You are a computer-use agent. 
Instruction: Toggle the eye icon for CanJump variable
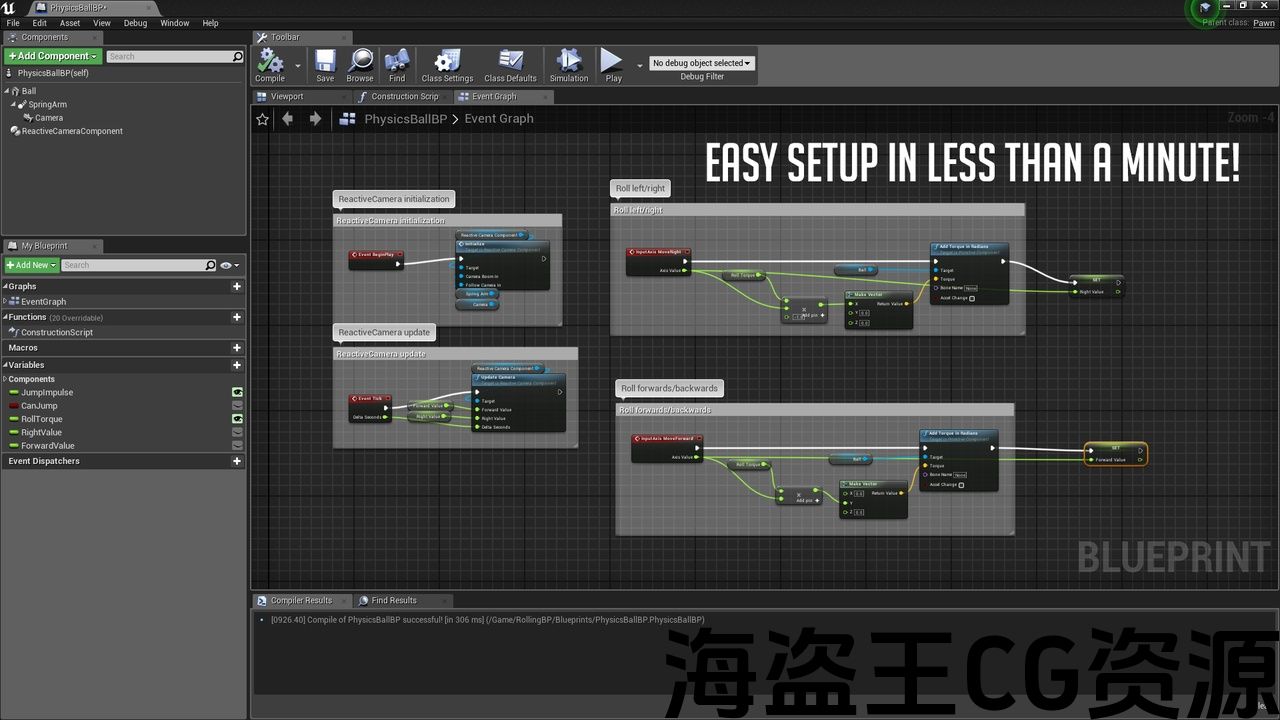point(238,406)
